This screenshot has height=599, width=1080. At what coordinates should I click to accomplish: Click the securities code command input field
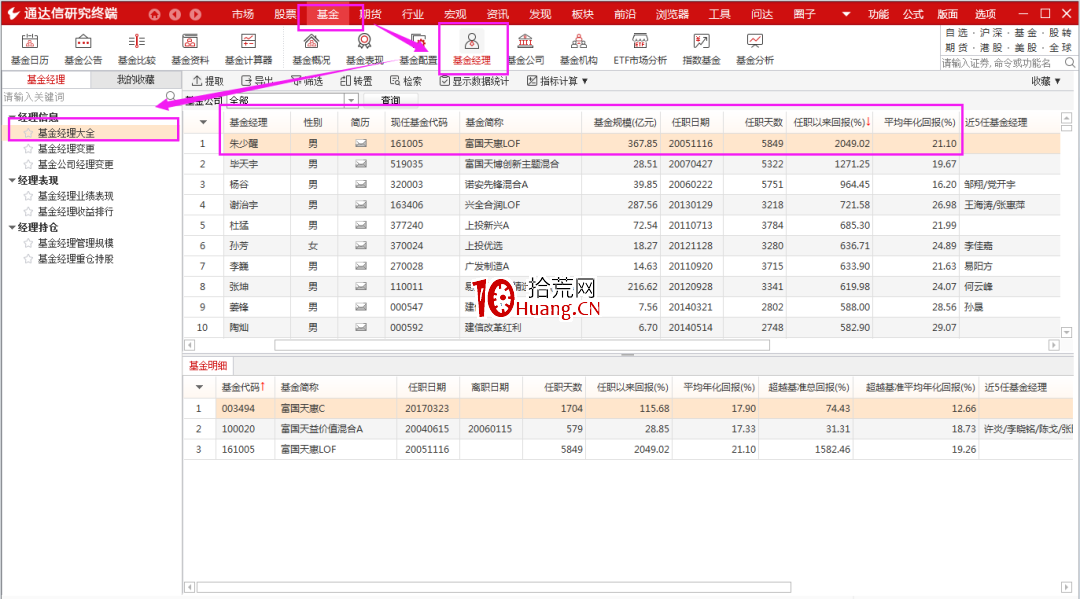click(1001, 63)
